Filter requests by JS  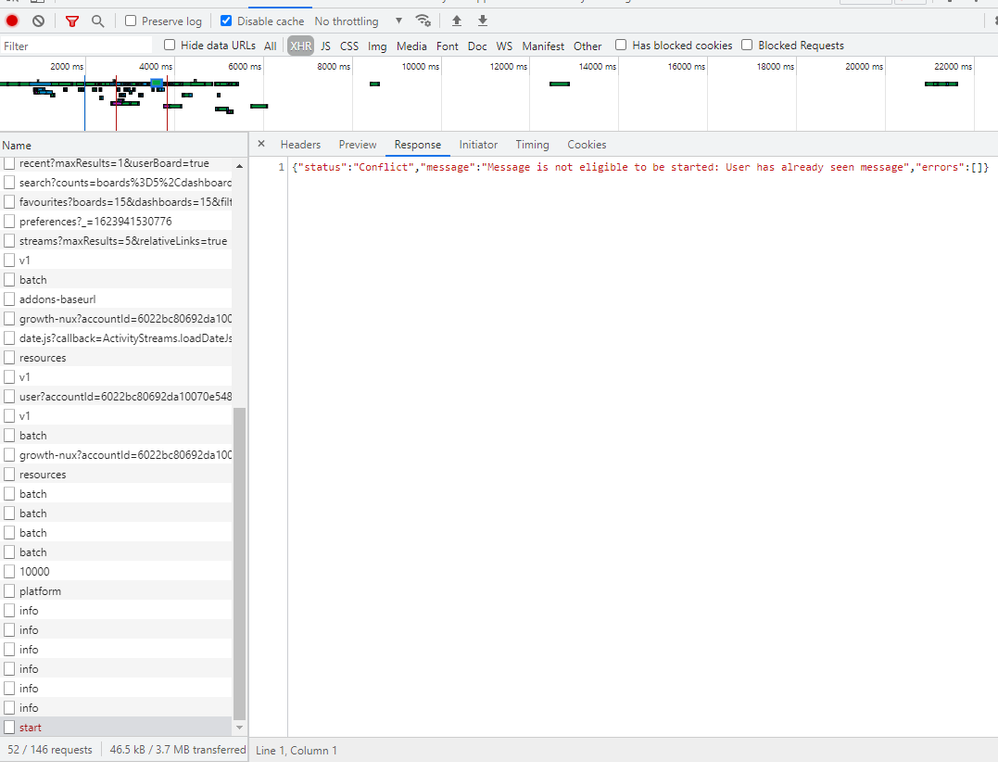325,46
